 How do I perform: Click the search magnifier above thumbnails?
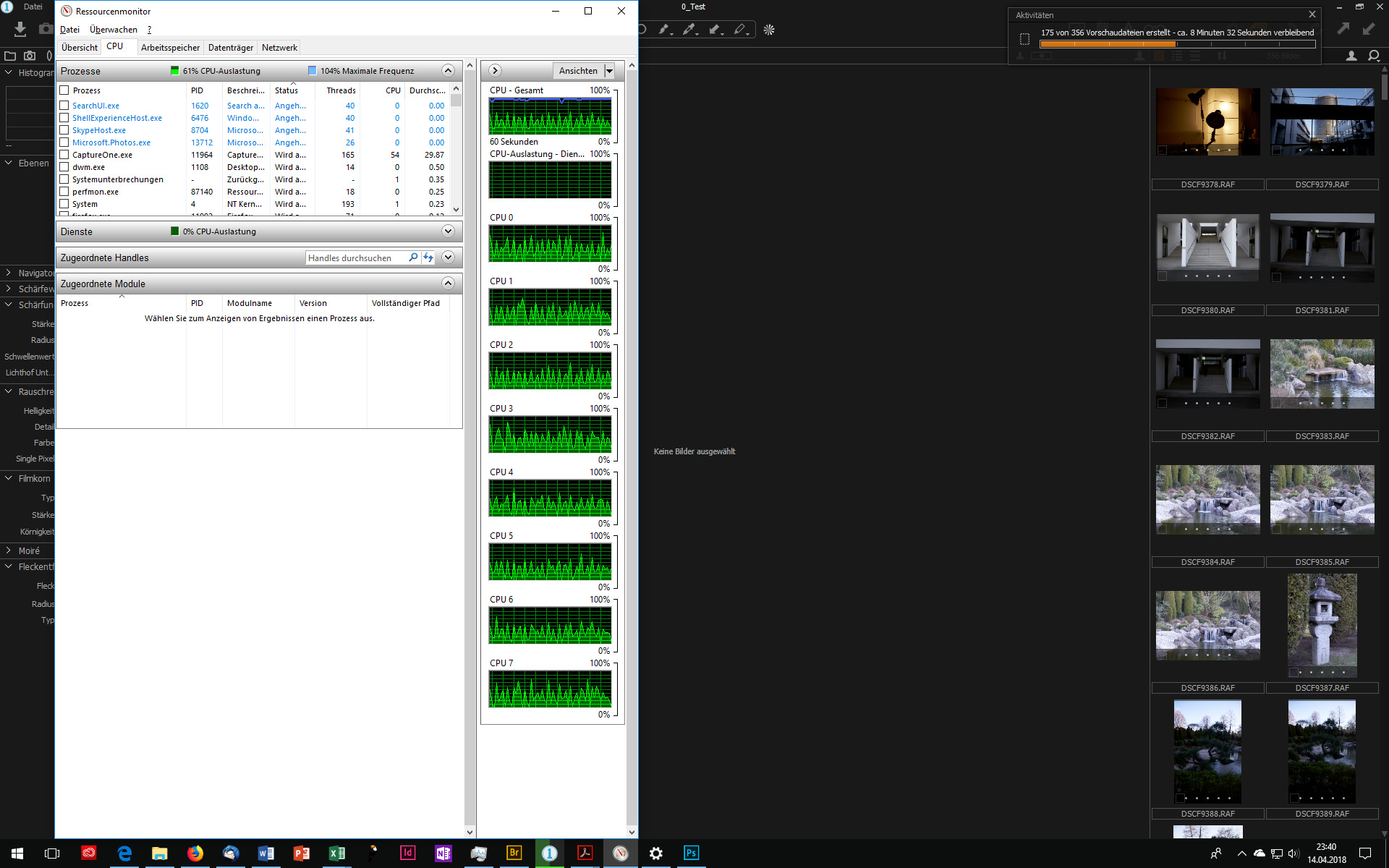(1373, 56)
